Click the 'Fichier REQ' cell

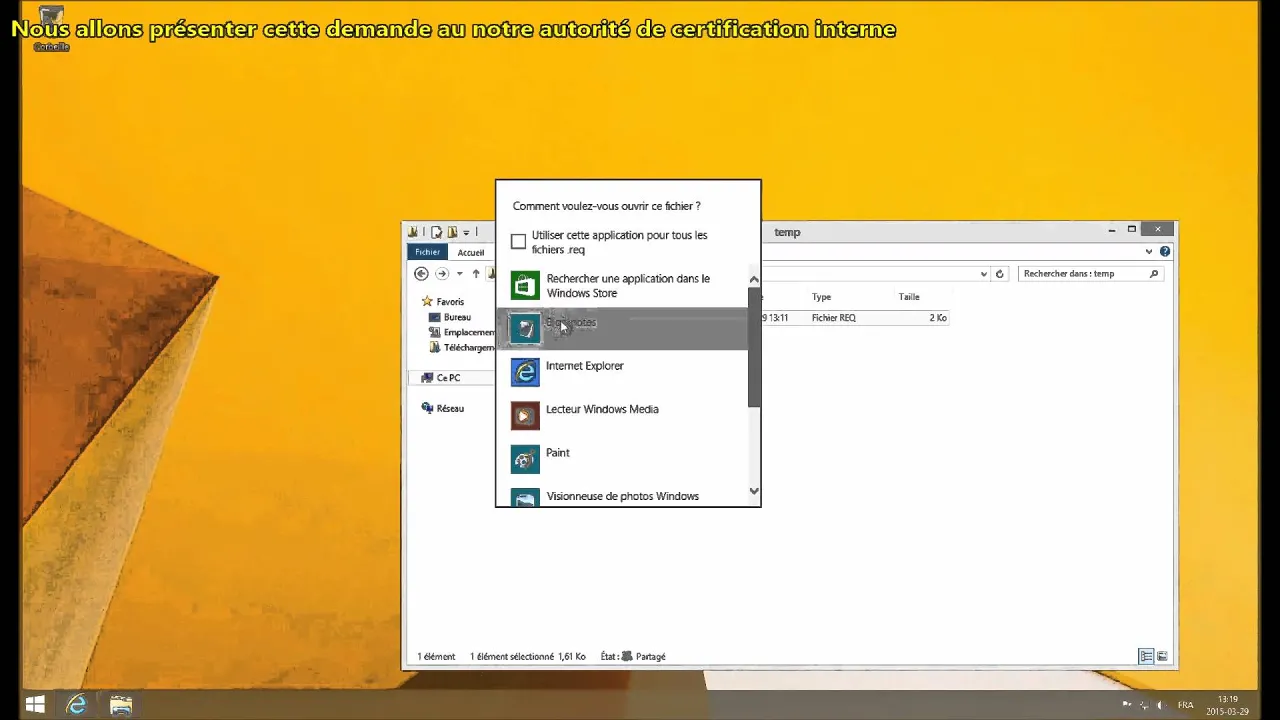coord(834,318)
